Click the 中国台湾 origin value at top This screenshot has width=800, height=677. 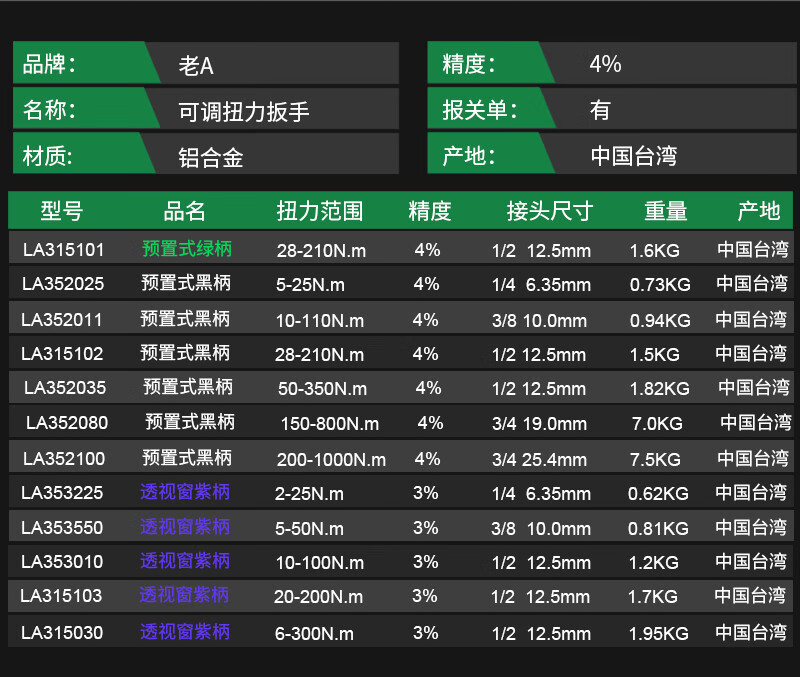tap(634, 156)
